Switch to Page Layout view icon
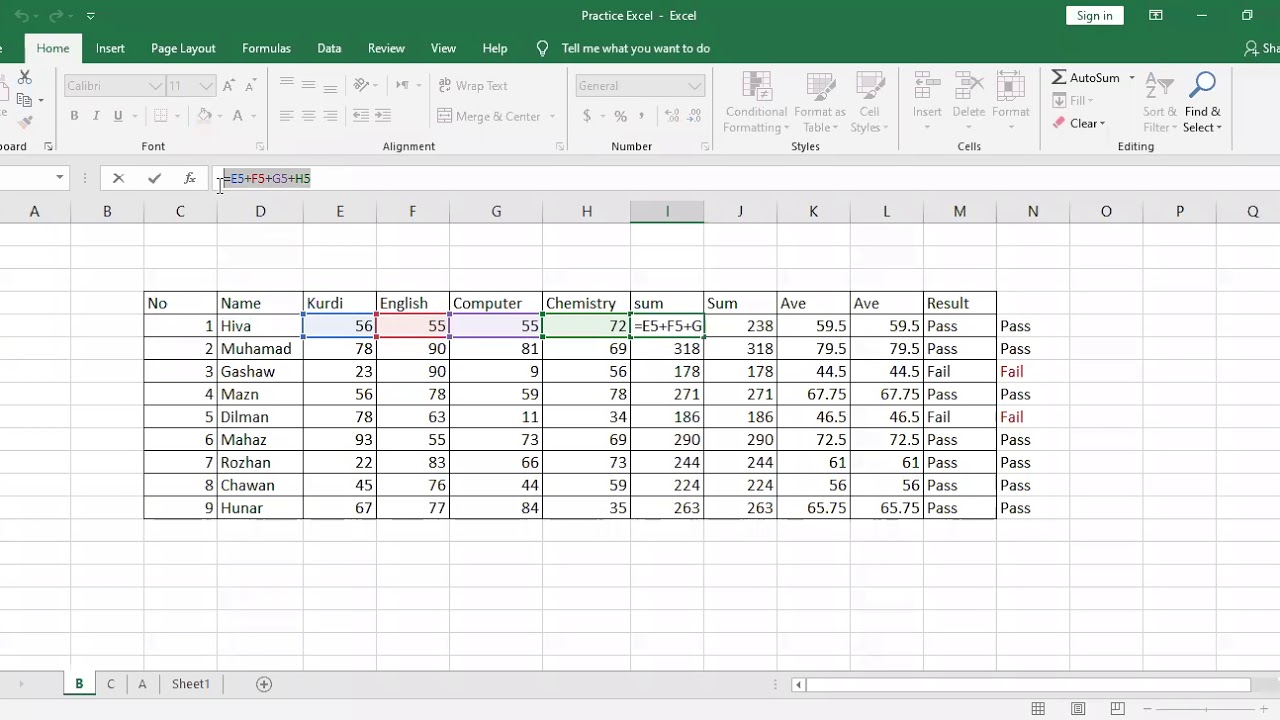The image size is (1280, 720). coord(1078,709)
